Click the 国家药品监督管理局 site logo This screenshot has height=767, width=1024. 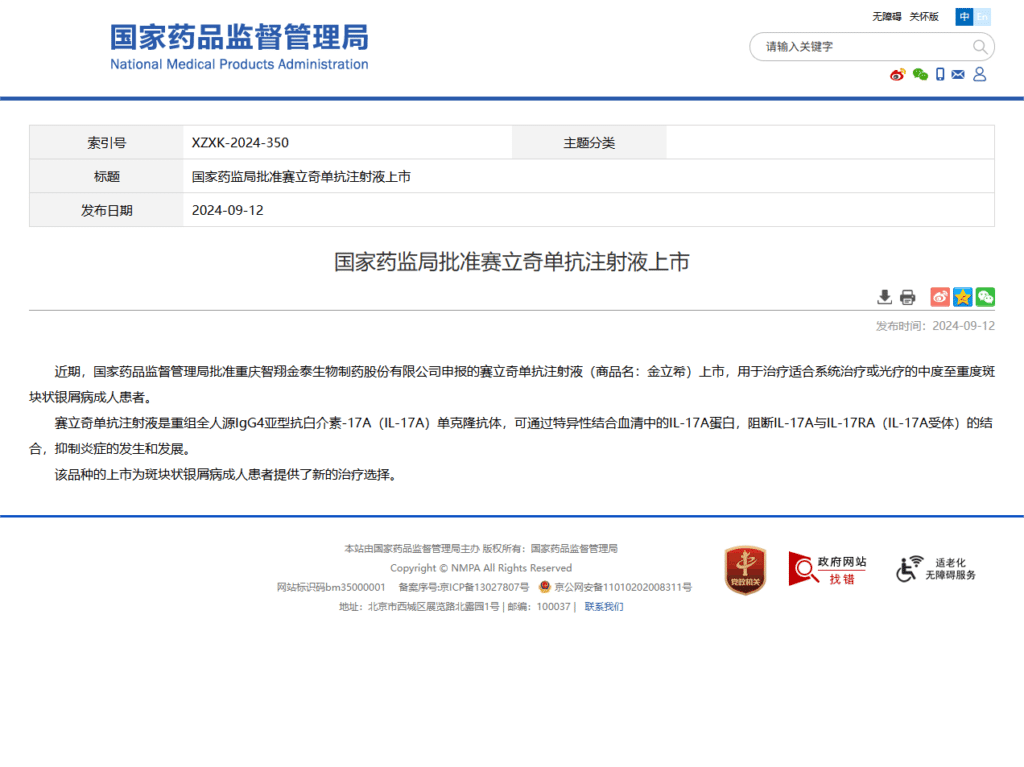tap(239, 47)
